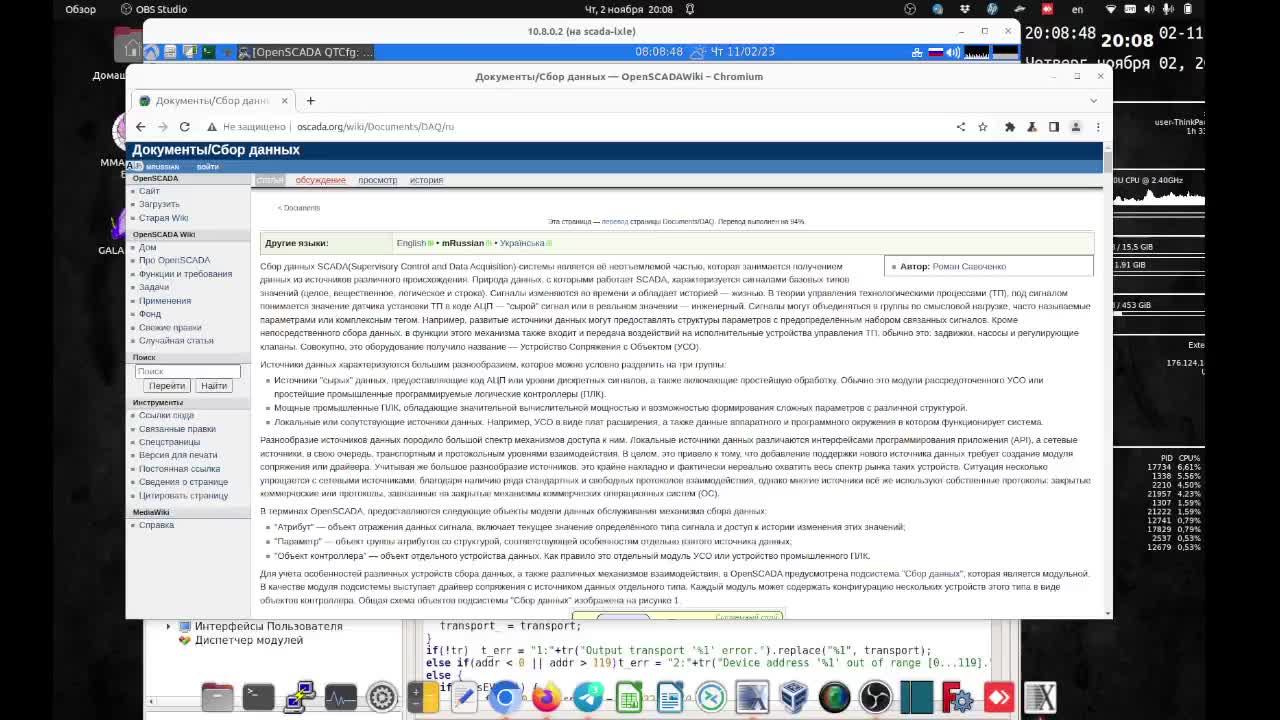This screenshot has height=720, width=1280.
Task: Click the not-secure warning icon in address bar
Action: 212,127
